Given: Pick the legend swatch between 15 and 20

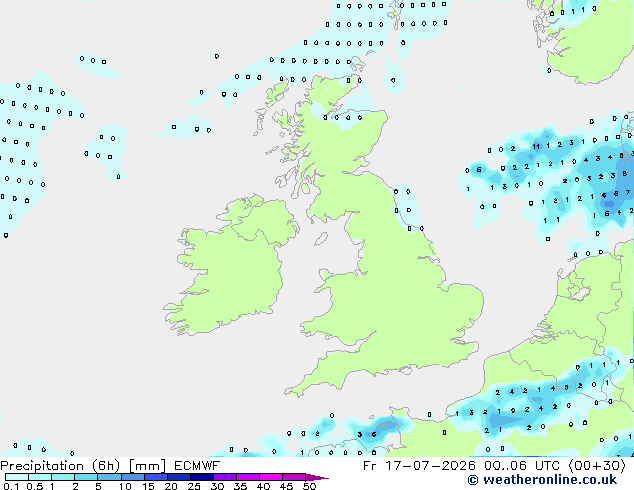Looking at the screenshot, I should (156, 477).
